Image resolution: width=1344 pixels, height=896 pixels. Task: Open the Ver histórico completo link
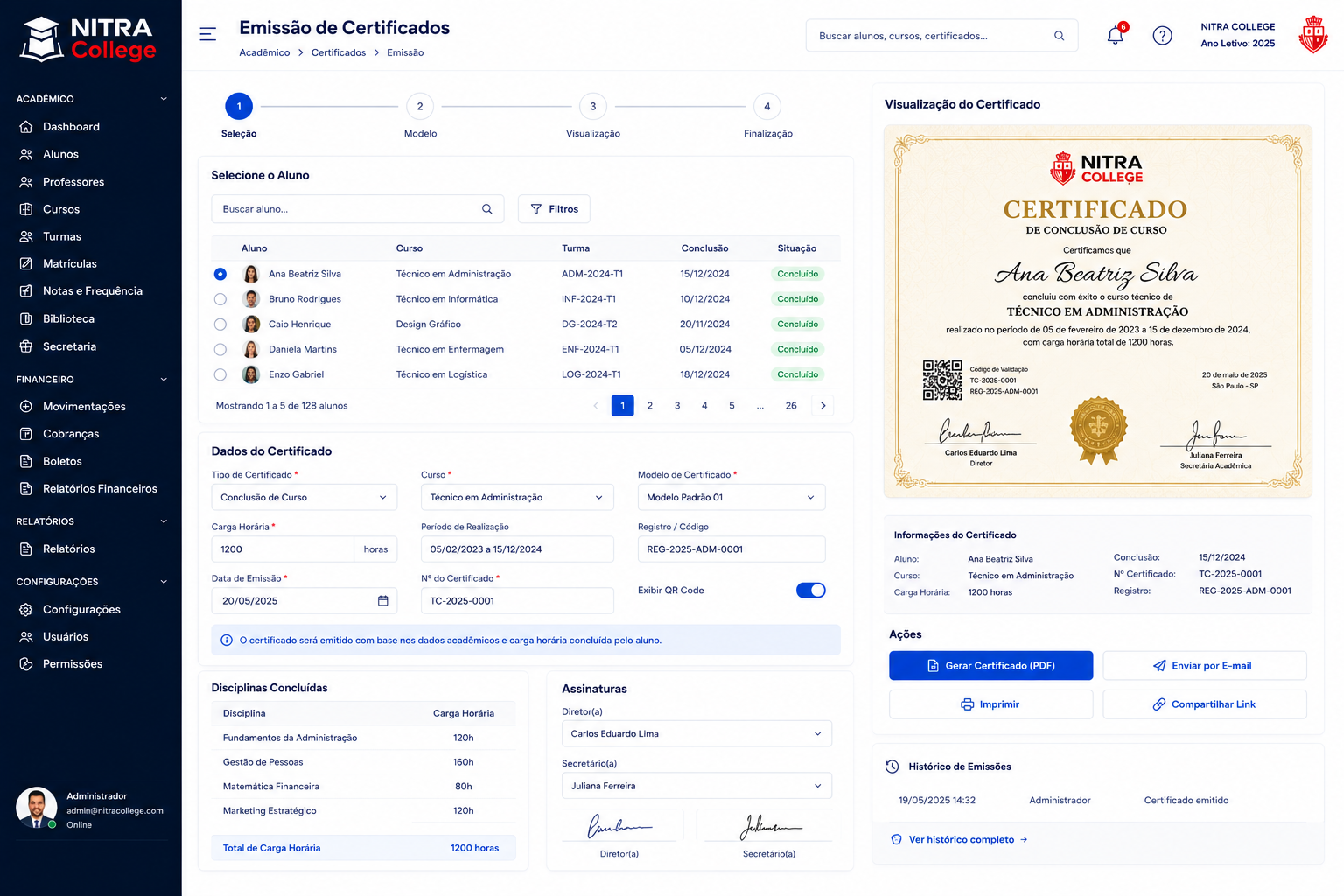pos(960,839)
